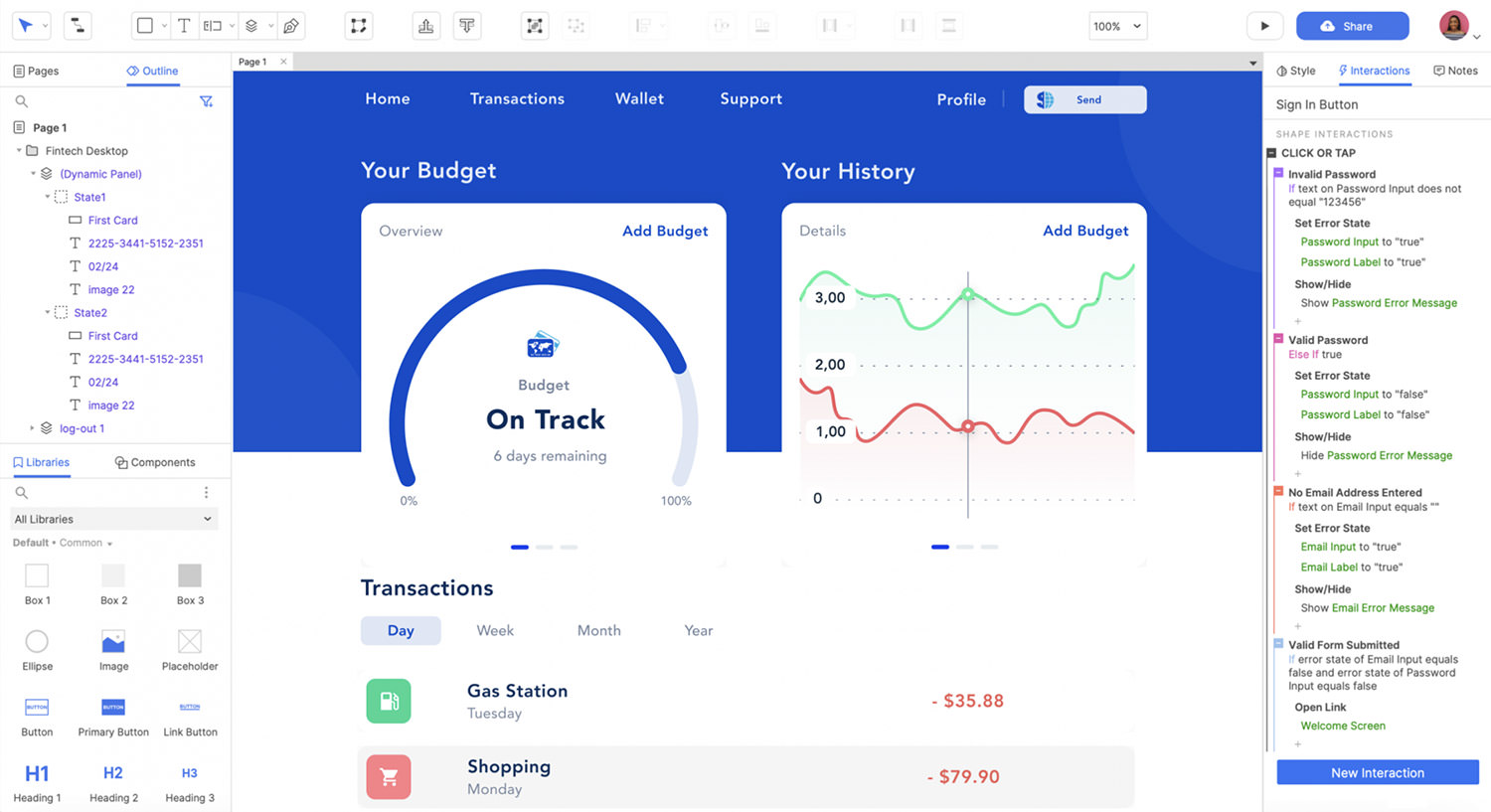Open the Notes tab
The image size is (1491, 812).
(x=1455, y=71)
